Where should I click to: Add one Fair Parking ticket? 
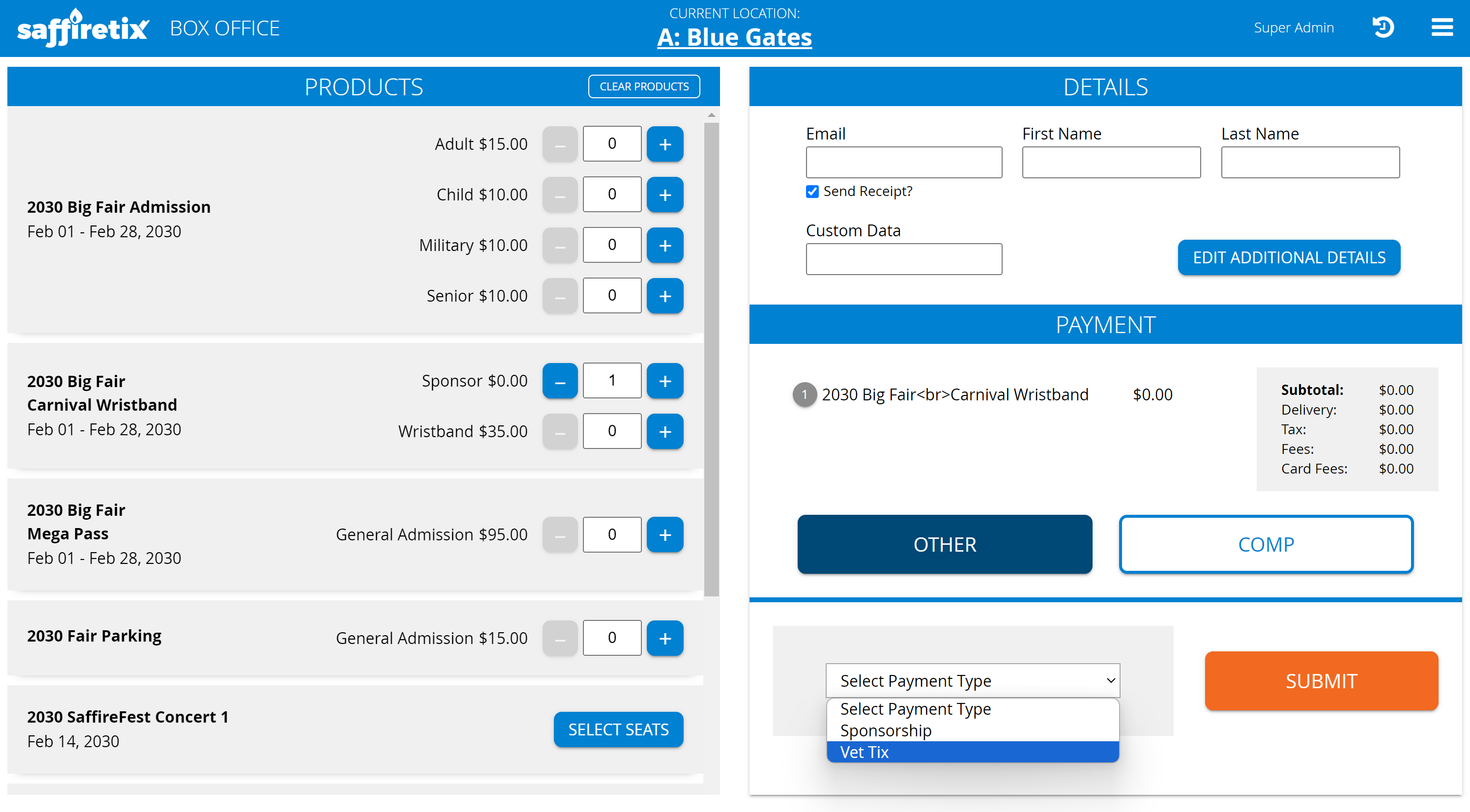(665, 638)
